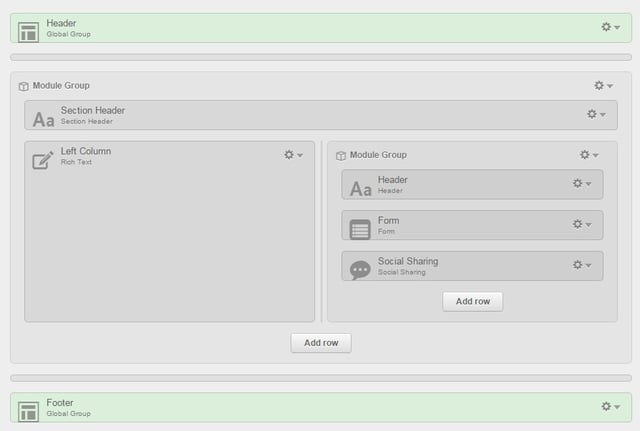Select the Left Column title text

point(86,151)
